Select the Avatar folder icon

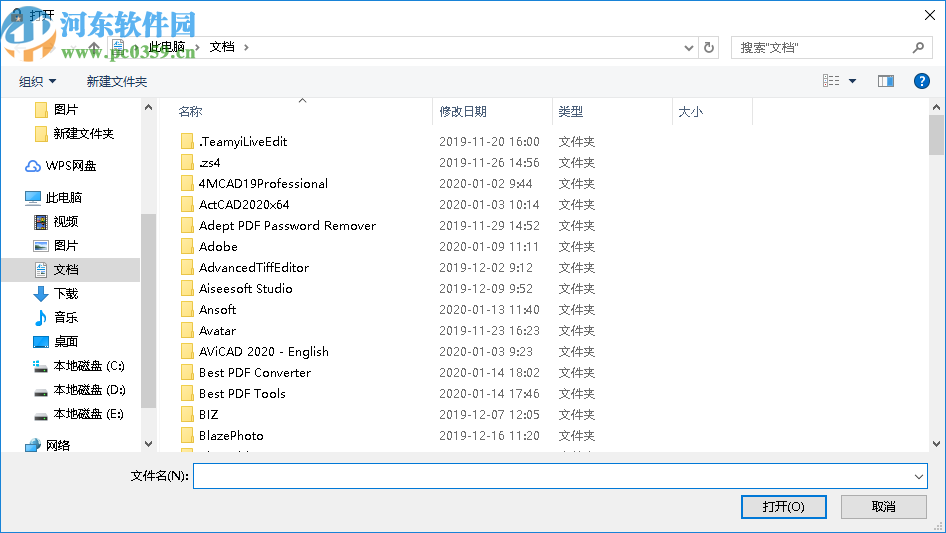click(x=187, y=331)
